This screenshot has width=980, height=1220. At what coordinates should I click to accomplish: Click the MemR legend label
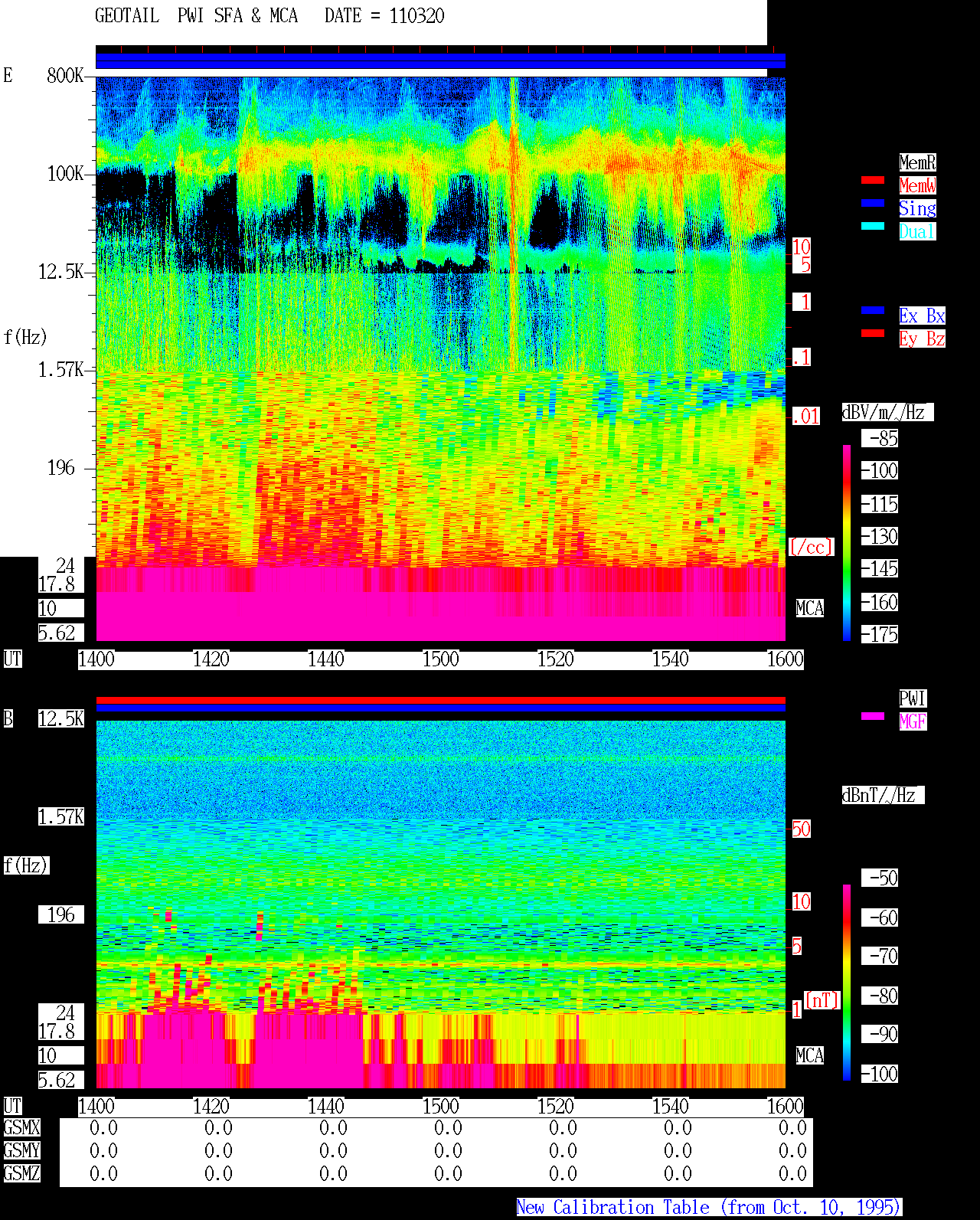pos(917,162)
